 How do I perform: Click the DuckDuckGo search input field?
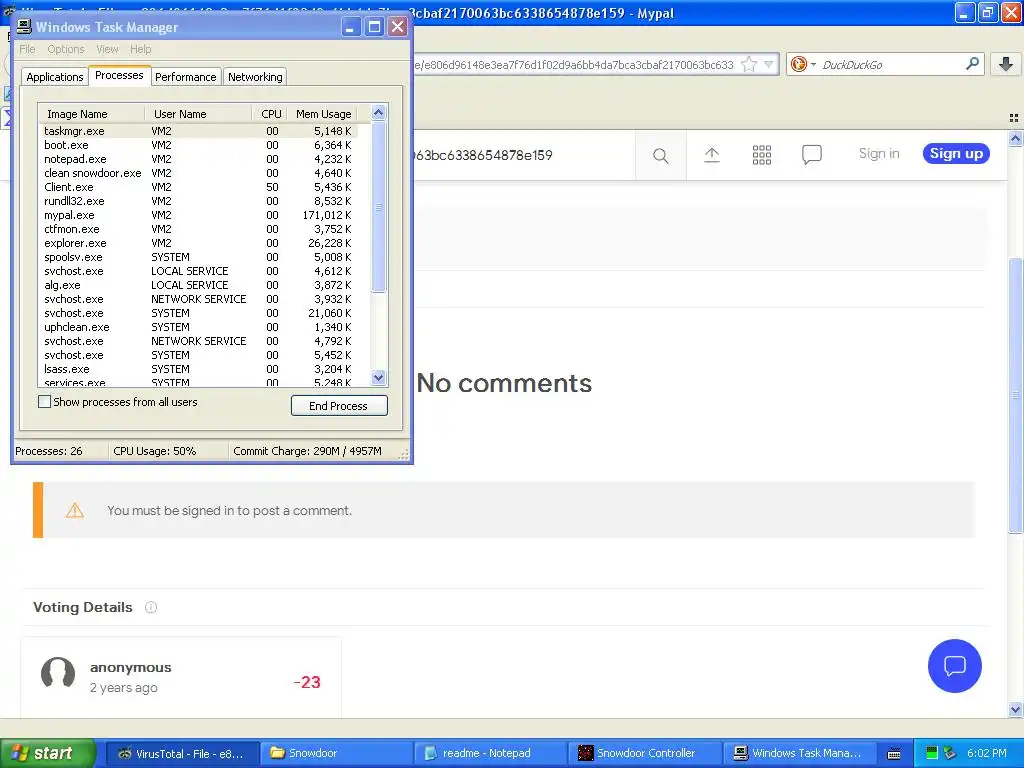tap(891, 65)
